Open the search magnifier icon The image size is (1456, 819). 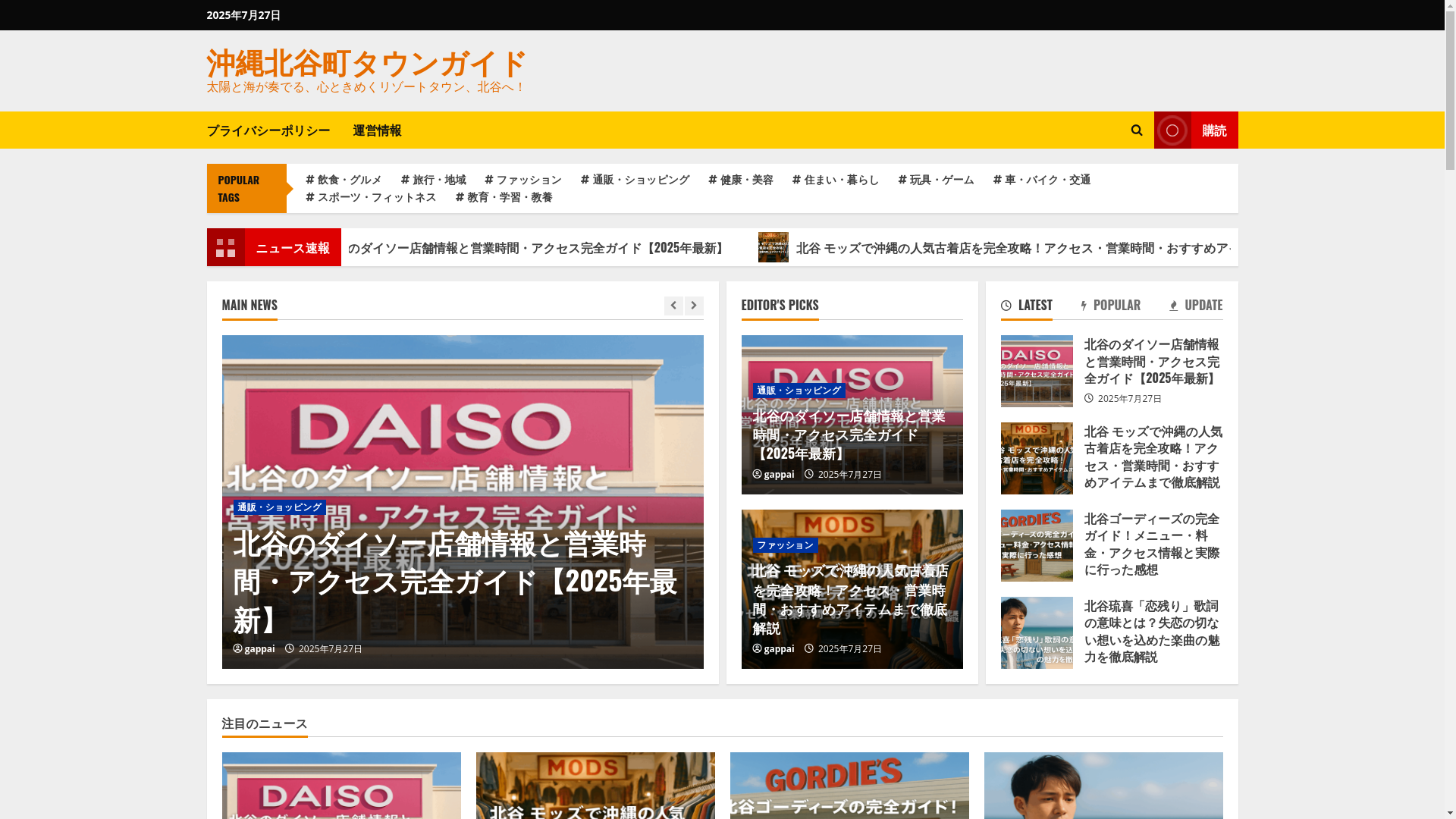(1136, 130)
